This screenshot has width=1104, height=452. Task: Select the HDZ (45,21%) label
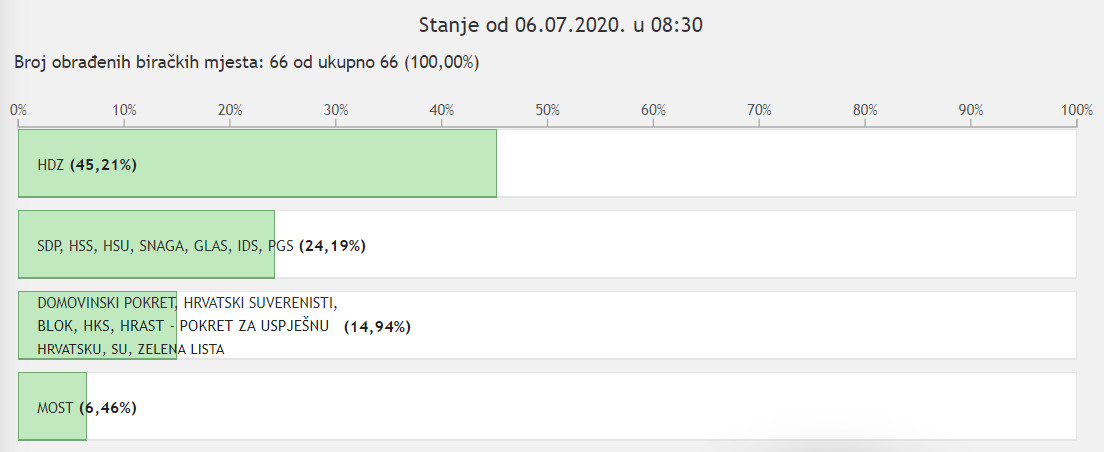pyautogui.click(x=87, y=165)
